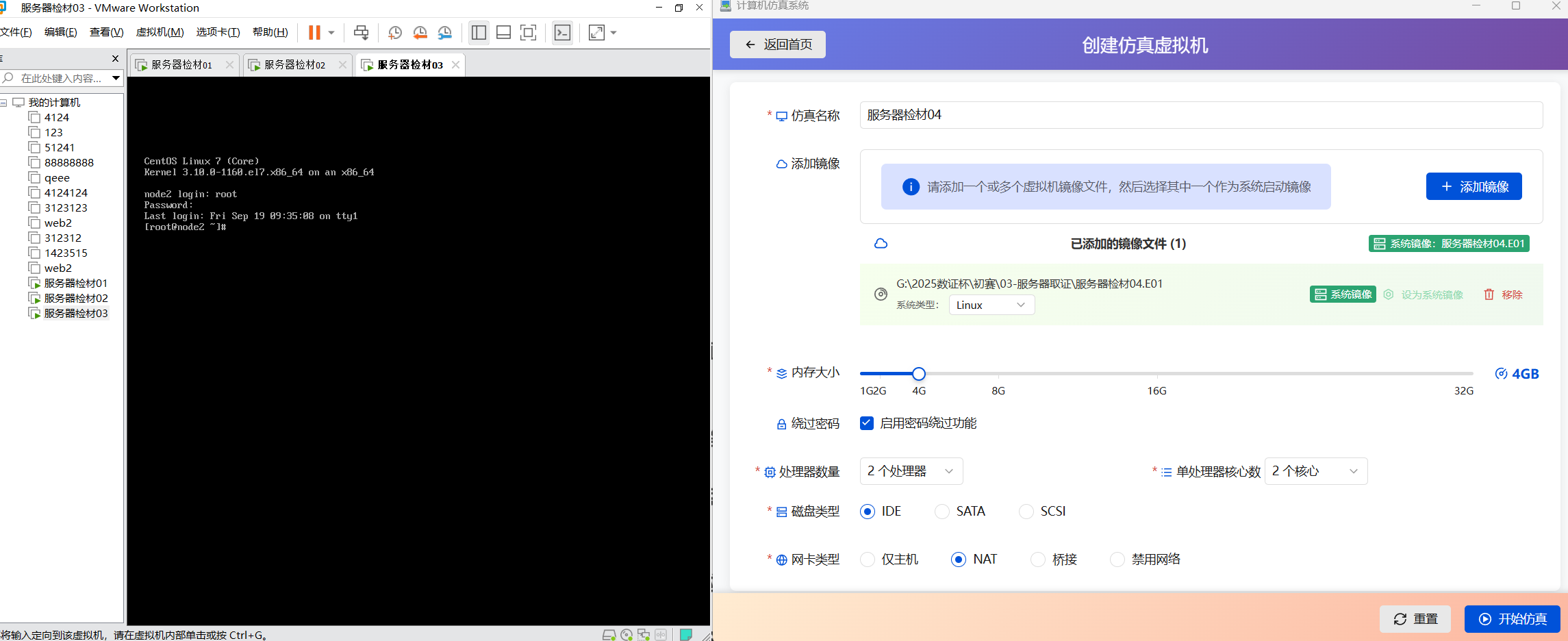This screenshot has height=641, width=1568.
Task: Set memory to the 16G slider mark
Action: (x=1157, y=375)
